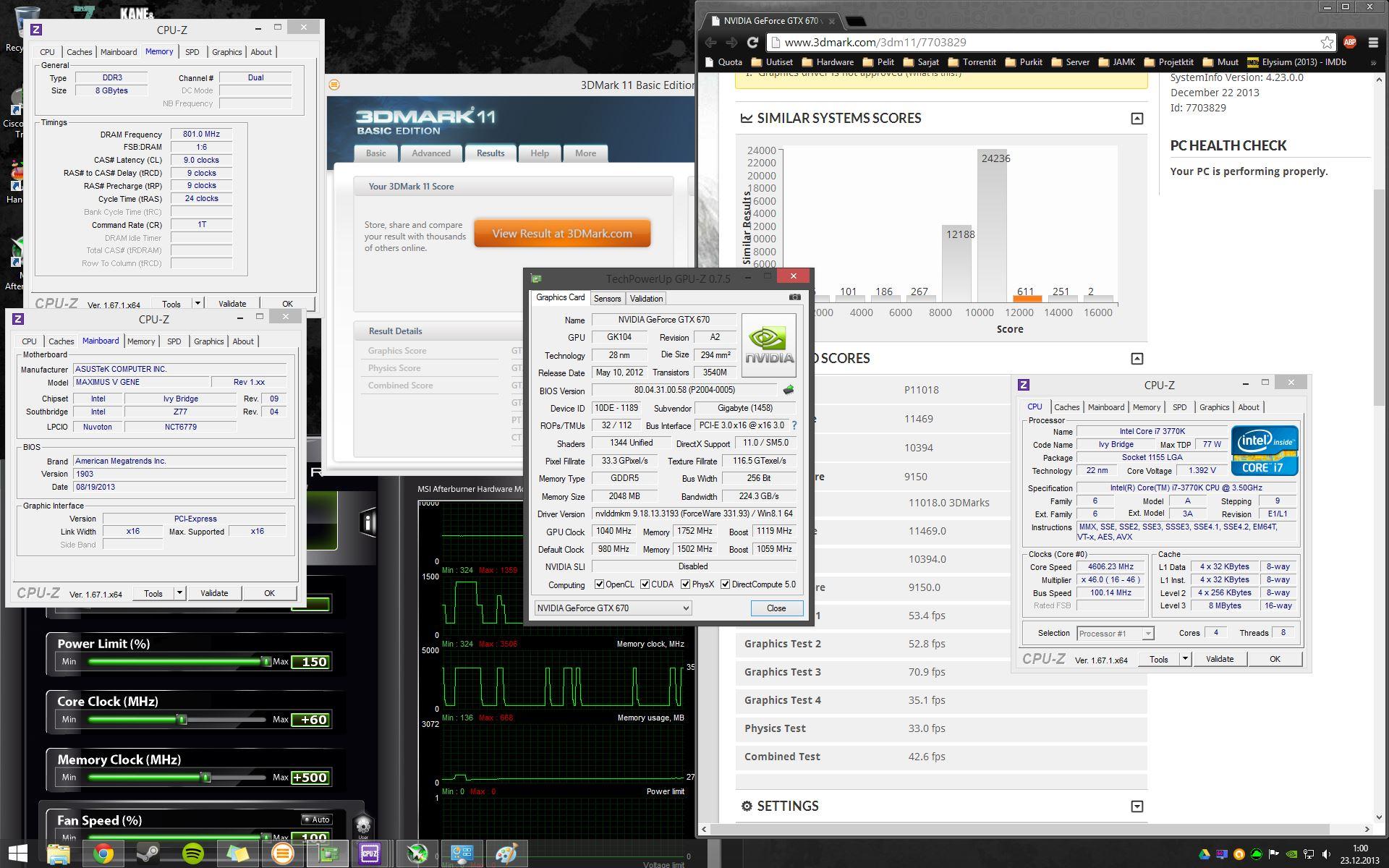Open Afterburner user settings gear icon
The height and width of the screenshot is (868, 1389).
click(363, 825)
